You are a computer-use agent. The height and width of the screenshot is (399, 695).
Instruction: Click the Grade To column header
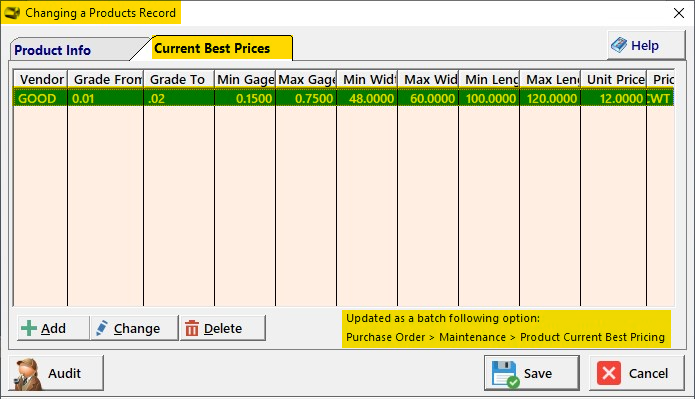(x=179, y=79)
